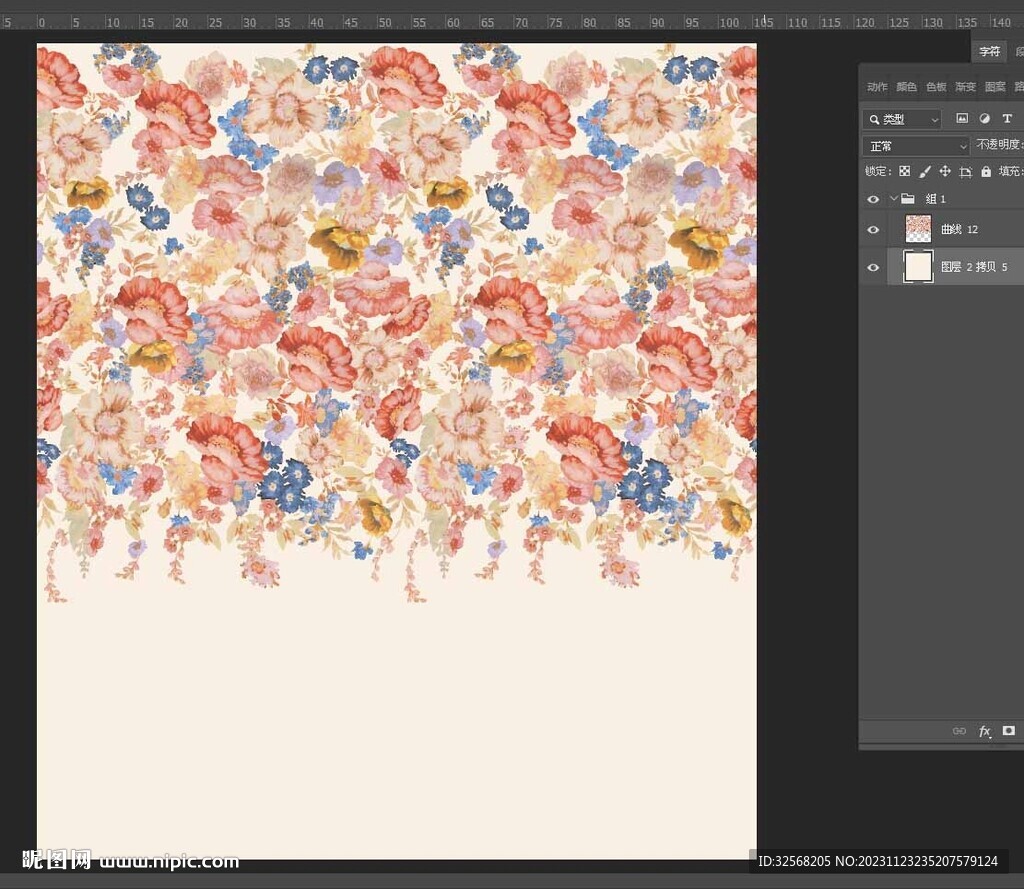Filter layers by adjustment layer type

985,119
